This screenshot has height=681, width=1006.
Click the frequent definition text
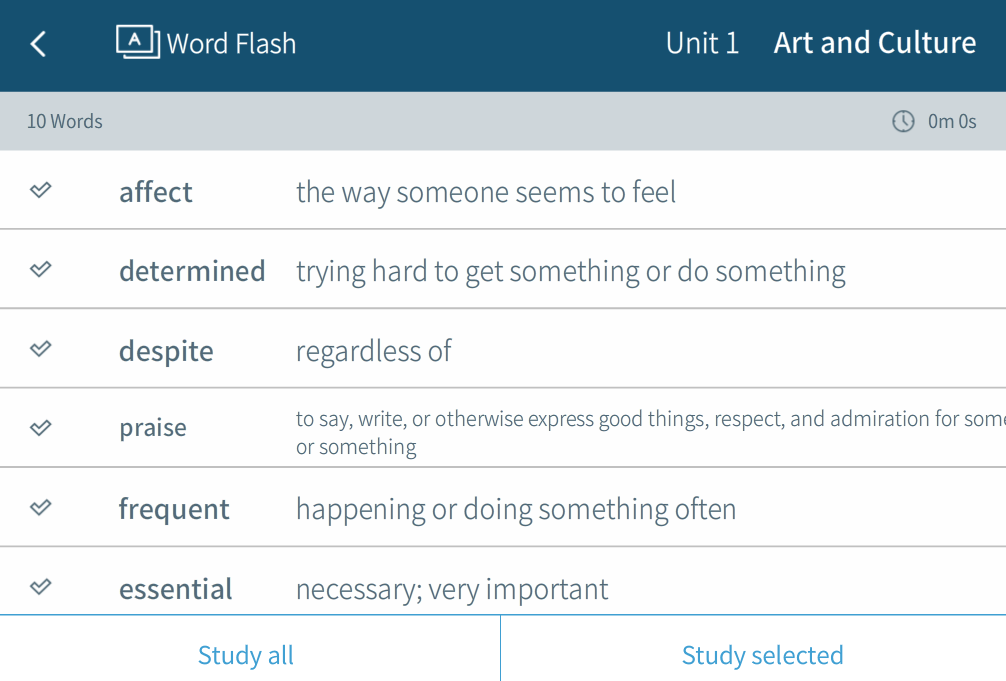516,509
